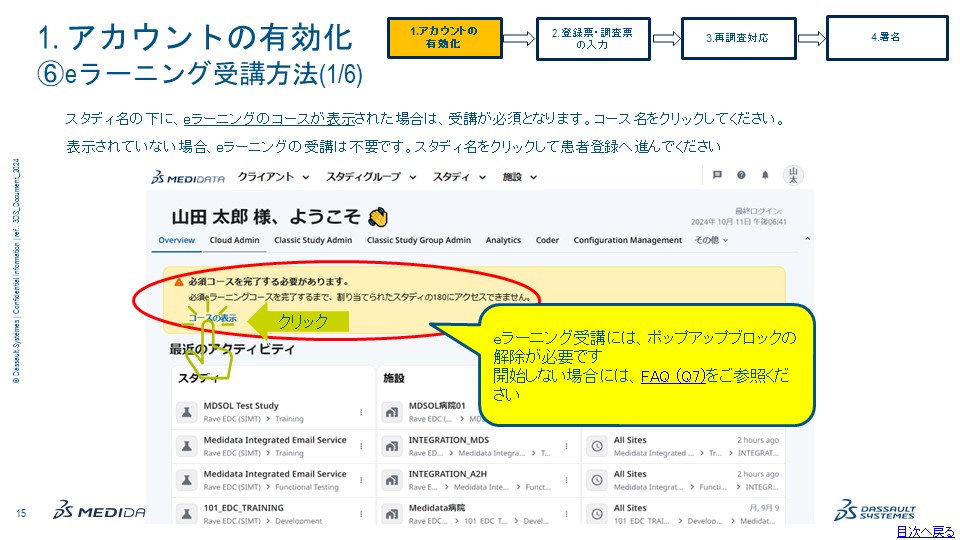Open INTEGRATION_MDS site
960x540 pixels.
449,440
